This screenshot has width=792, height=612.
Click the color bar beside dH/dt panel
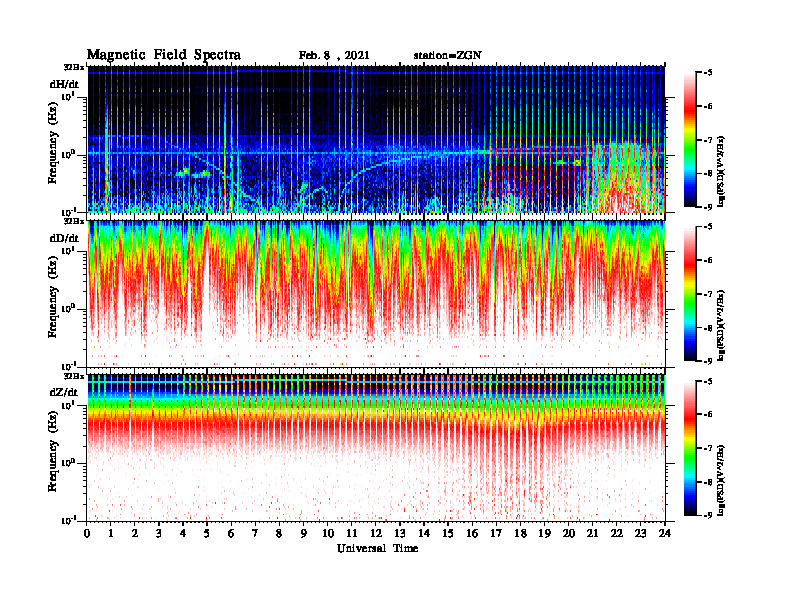tap(690, 140)
